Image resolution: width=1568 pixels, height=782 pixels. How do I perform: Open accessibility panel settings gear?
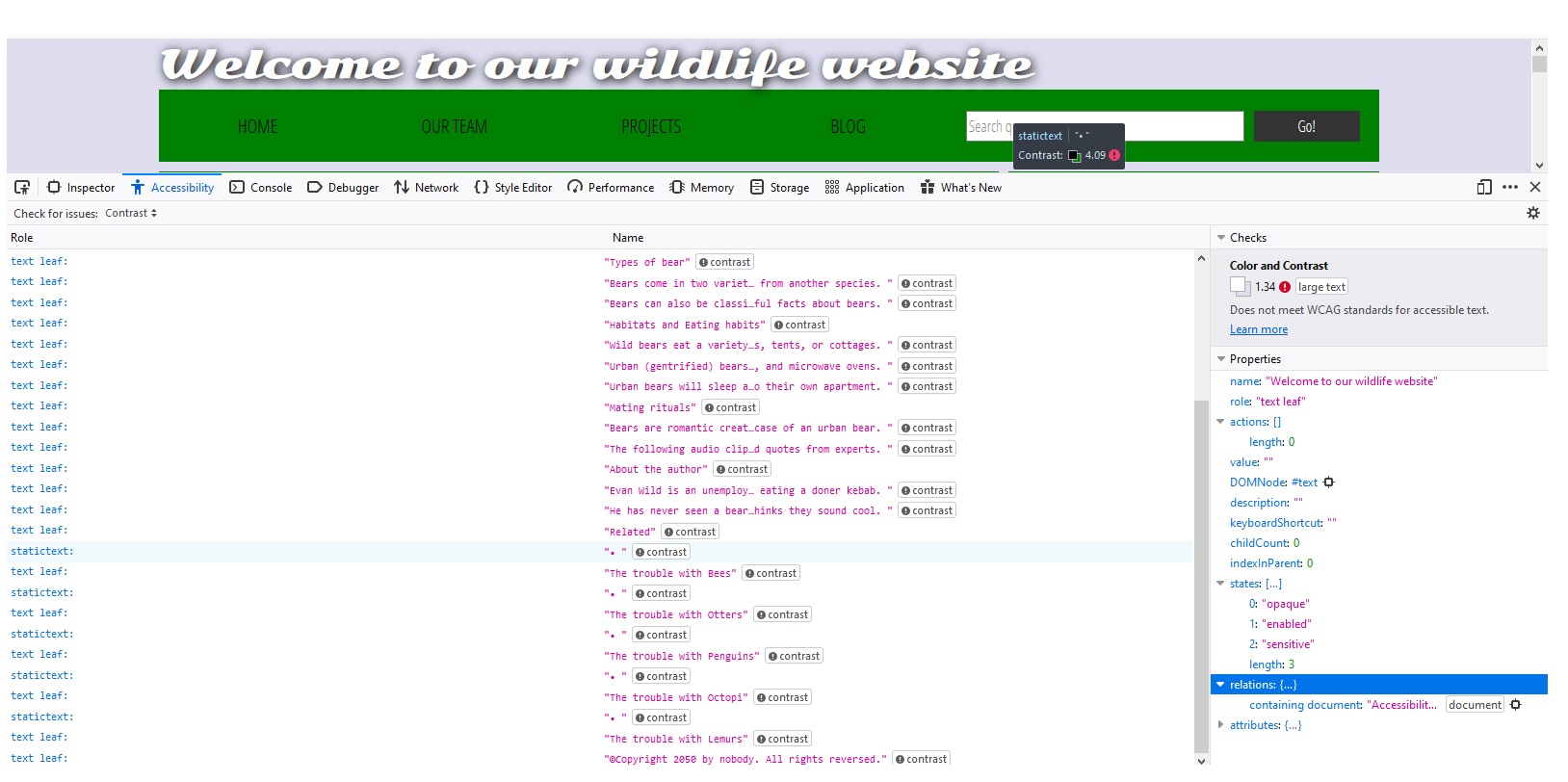[x=1533, y=213]
